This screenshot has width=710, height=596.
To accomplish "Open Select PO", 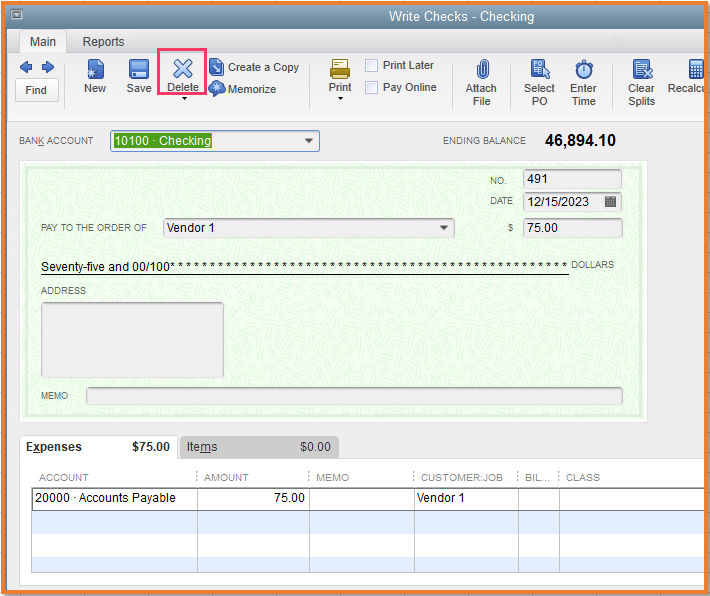I will coord(539,82).
